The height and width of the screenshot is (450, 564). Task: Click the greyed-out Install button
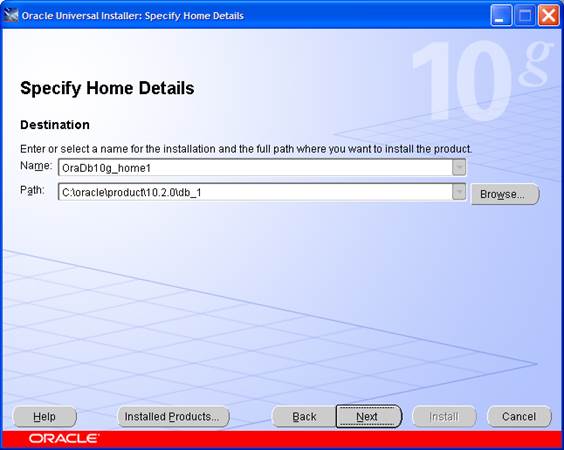coord(444,417)
